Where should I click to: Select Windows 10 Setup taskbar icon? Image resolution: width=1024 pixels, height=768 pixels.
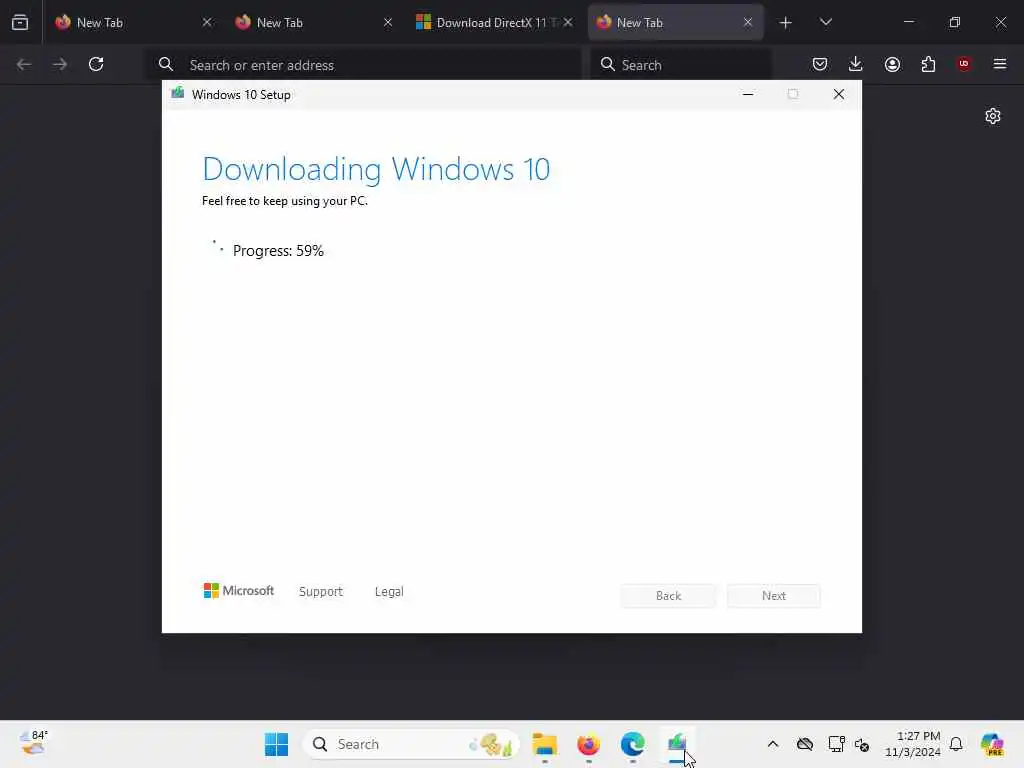coord(677,744)
